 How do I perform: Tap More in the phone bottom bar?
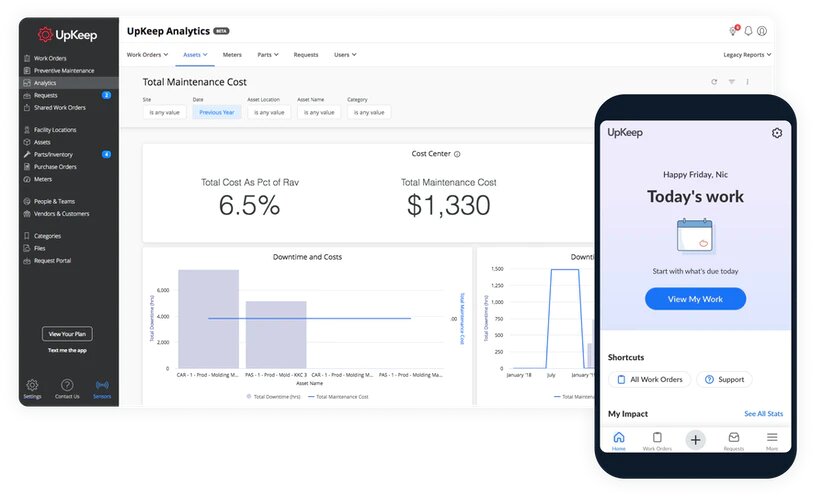tap(772, 441)
